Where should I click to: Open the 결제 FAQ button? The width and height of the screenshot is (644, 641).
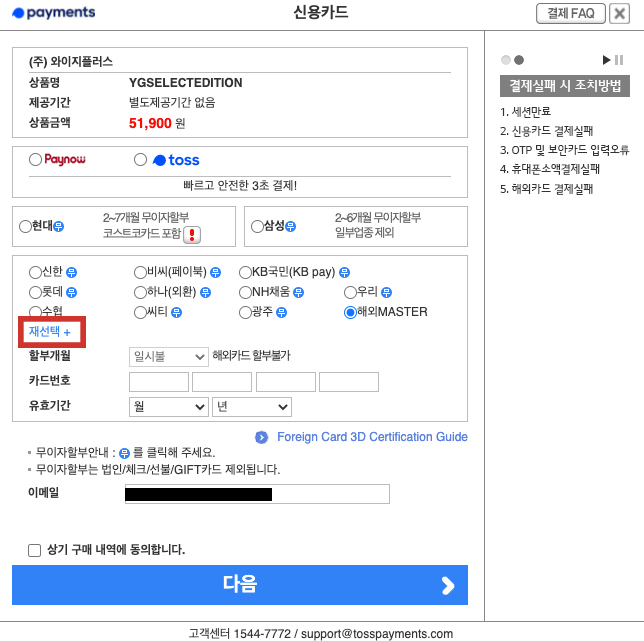click(570, 13)
